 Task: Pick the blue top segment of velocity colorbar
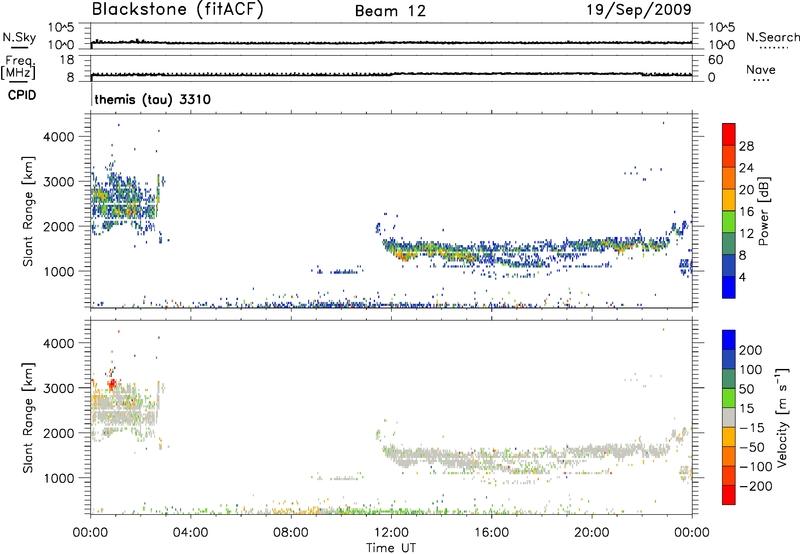coord(729,339)
